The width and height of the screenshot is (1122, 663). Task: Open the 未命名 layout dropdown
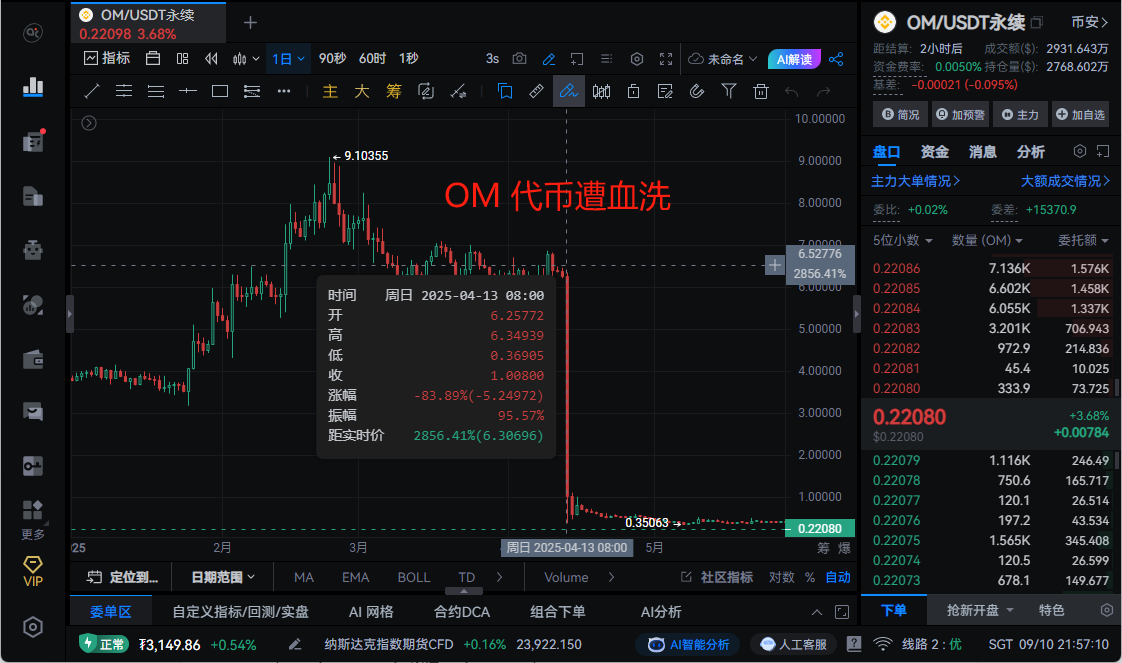click(x=723, y=59)
